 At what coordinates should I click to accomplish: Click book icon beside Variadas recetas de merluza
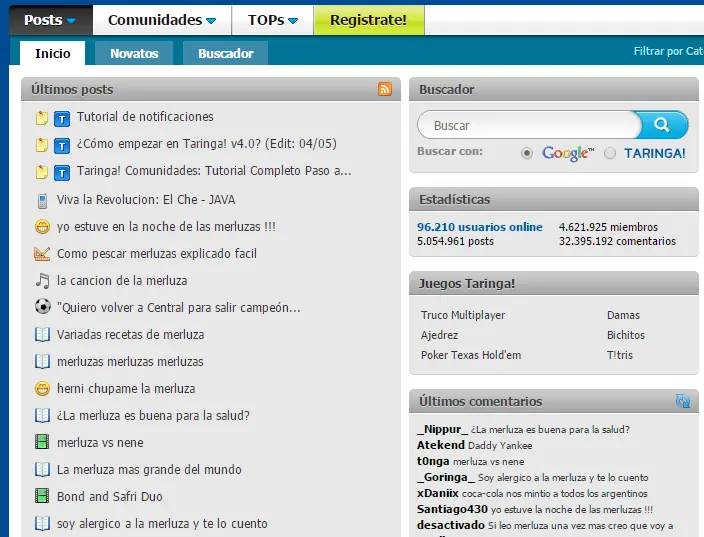tap(42, 335)
